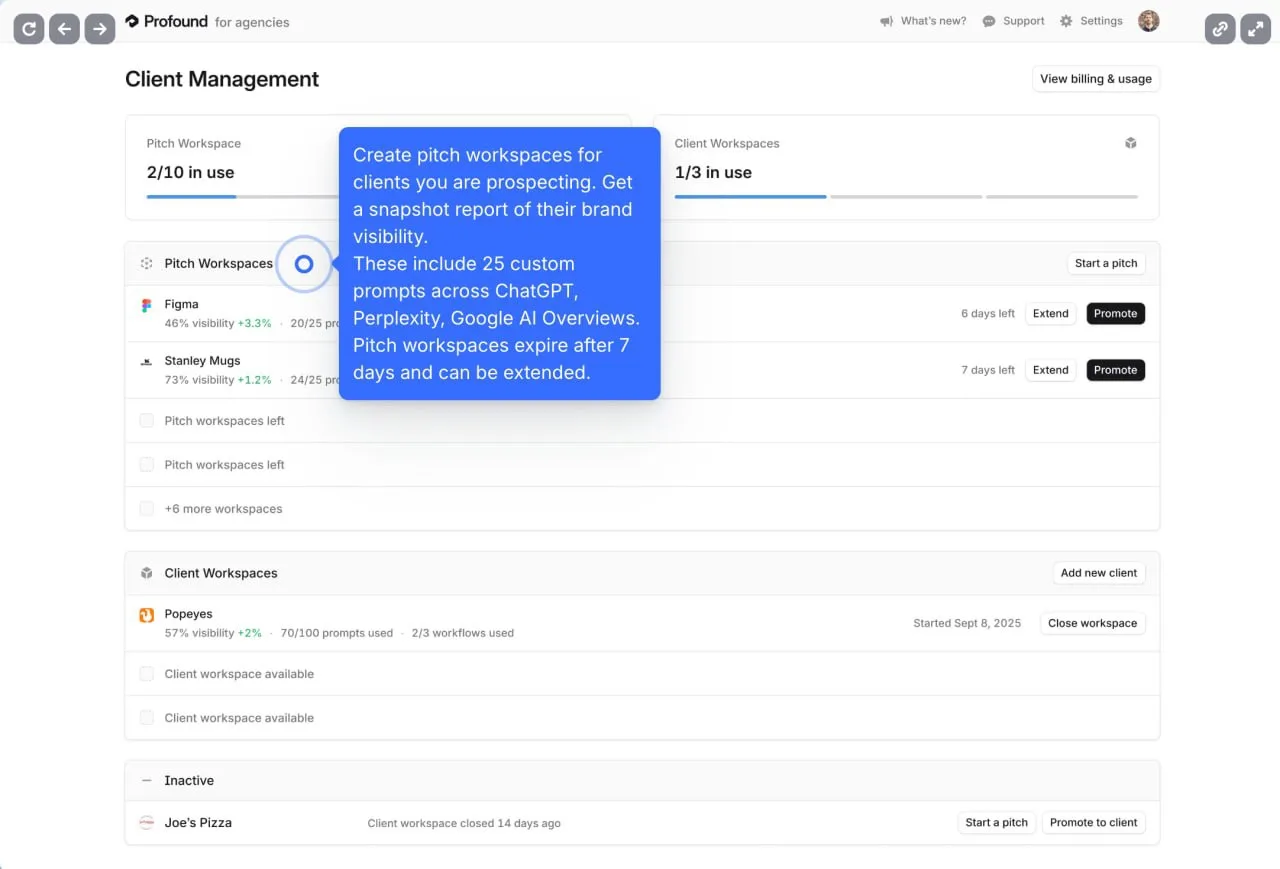This screenshot has width=1280, height=869.
Task: Check the first Pitch workspaces left box
Action: coord(146,421)
